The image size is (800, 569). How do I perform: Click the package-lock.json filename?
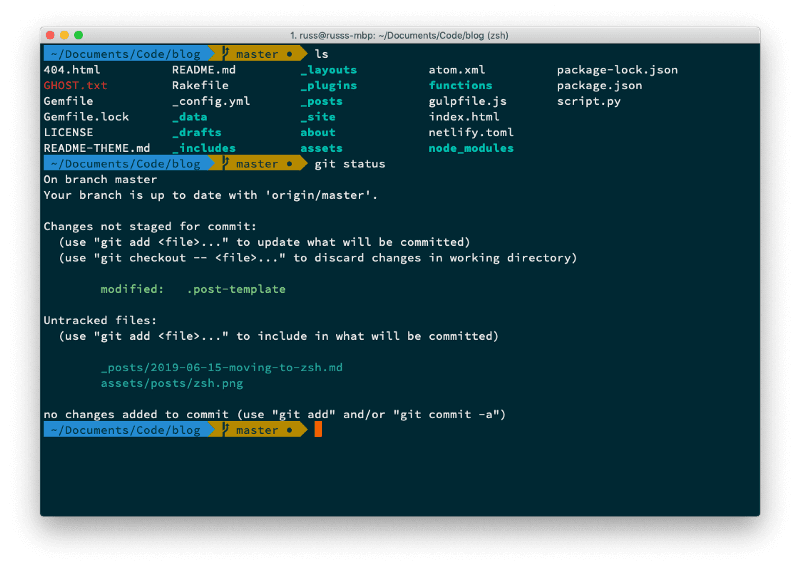617,70
